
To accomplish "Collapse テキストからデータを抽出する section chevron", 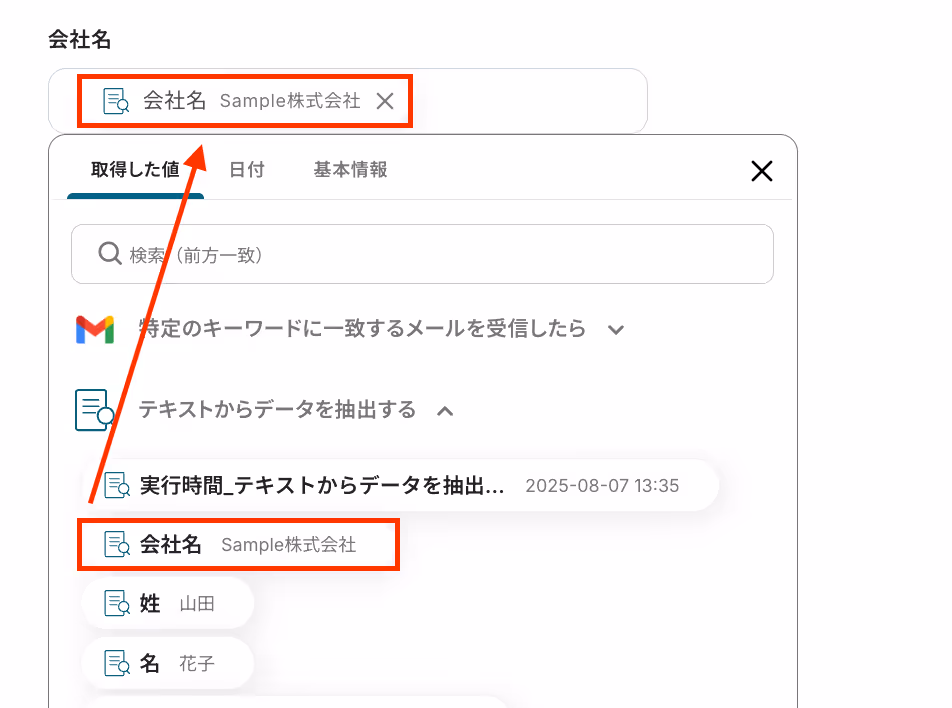I will coord(445,411).
